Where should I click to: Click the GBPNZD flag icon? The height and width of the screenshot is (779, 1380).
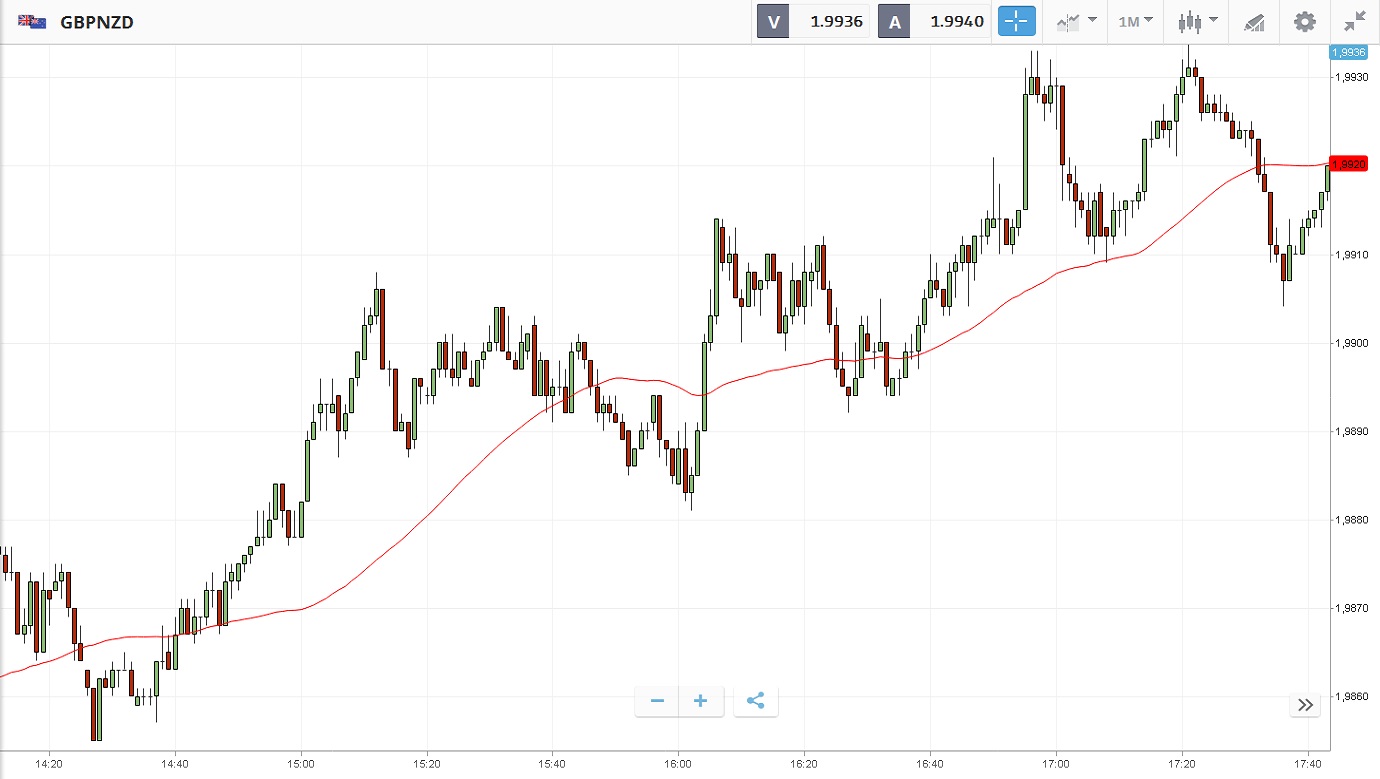(32, 21)
